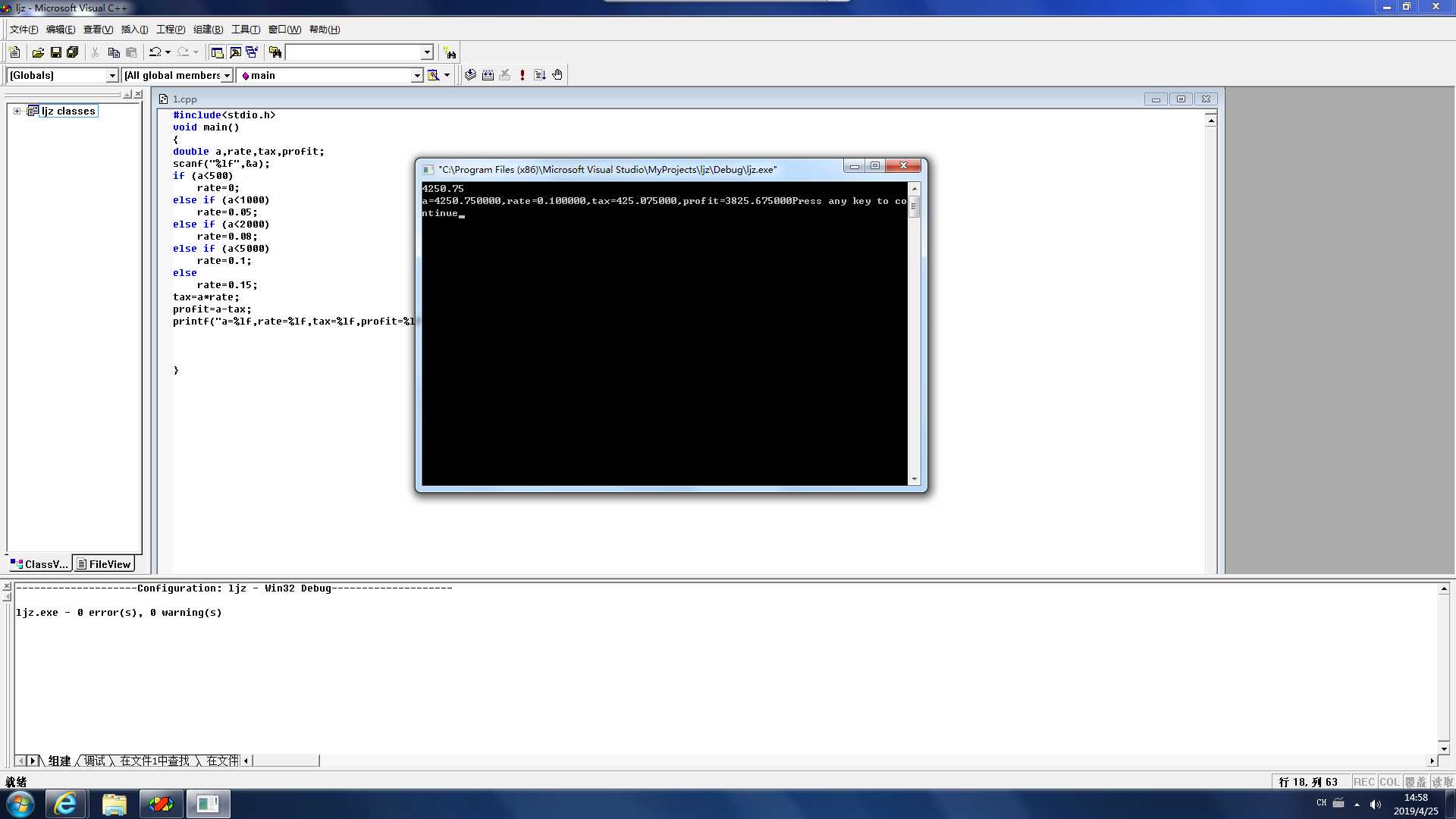Open the (Globals) class dropdown
This screenshot has width=1456, height=819.
coord(112,75)
